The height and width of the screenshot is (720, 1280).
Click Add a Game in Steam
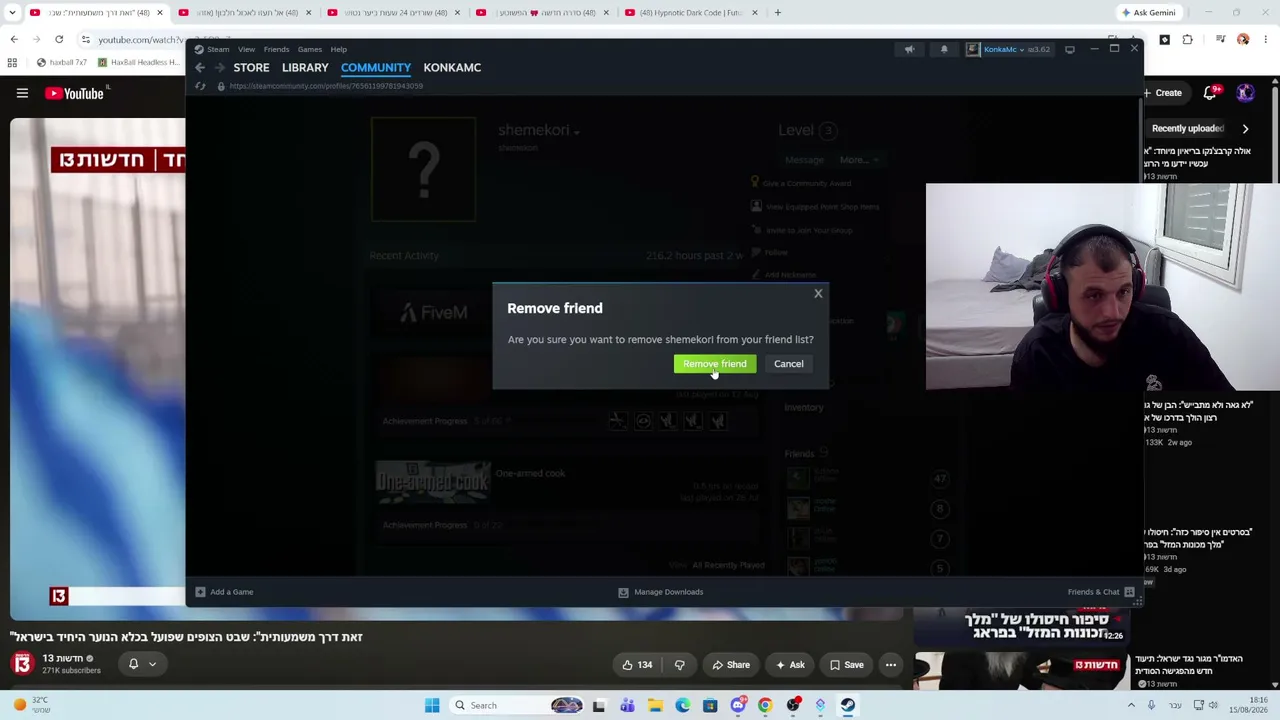pos(224,592)
